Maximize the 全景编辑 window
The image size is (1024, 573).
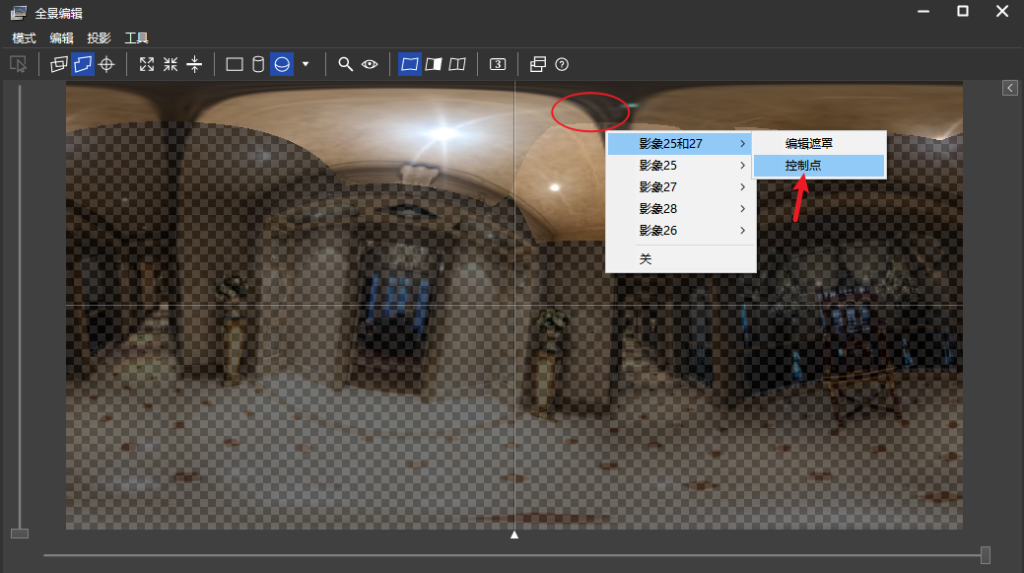click(963, 11)
